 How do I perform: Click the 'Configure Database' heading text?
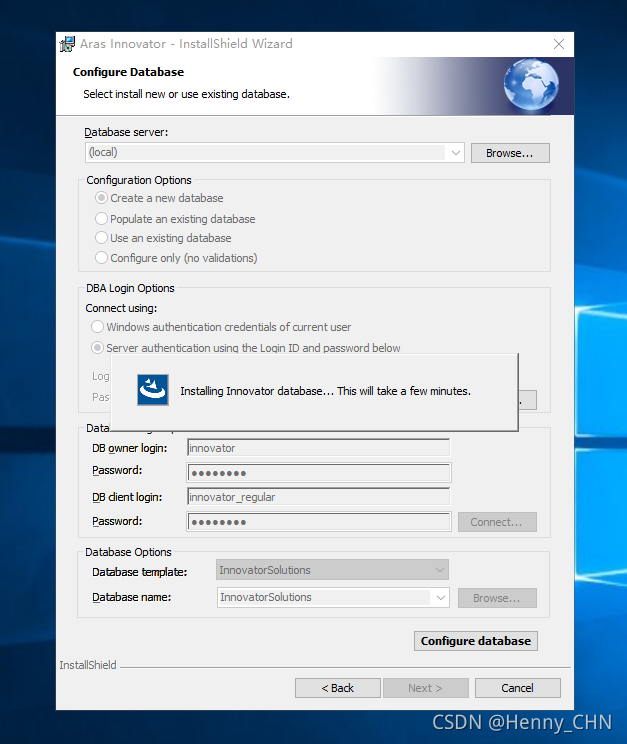point(128,72)
